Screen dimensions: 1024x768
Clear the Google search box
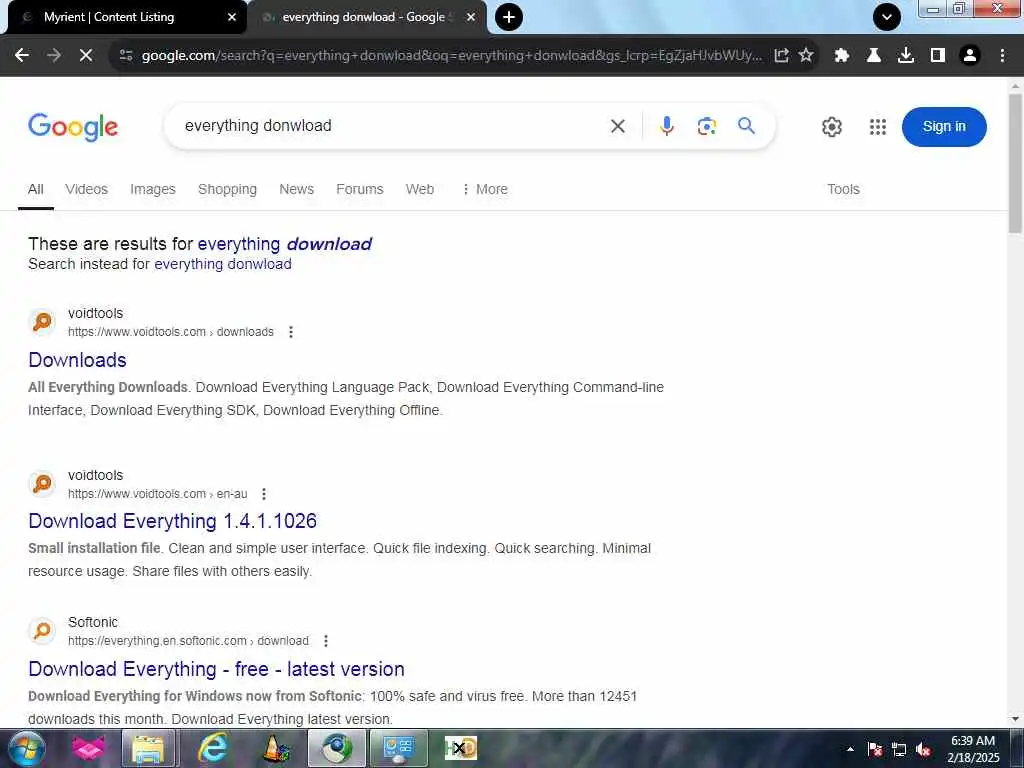pos(618,126)
